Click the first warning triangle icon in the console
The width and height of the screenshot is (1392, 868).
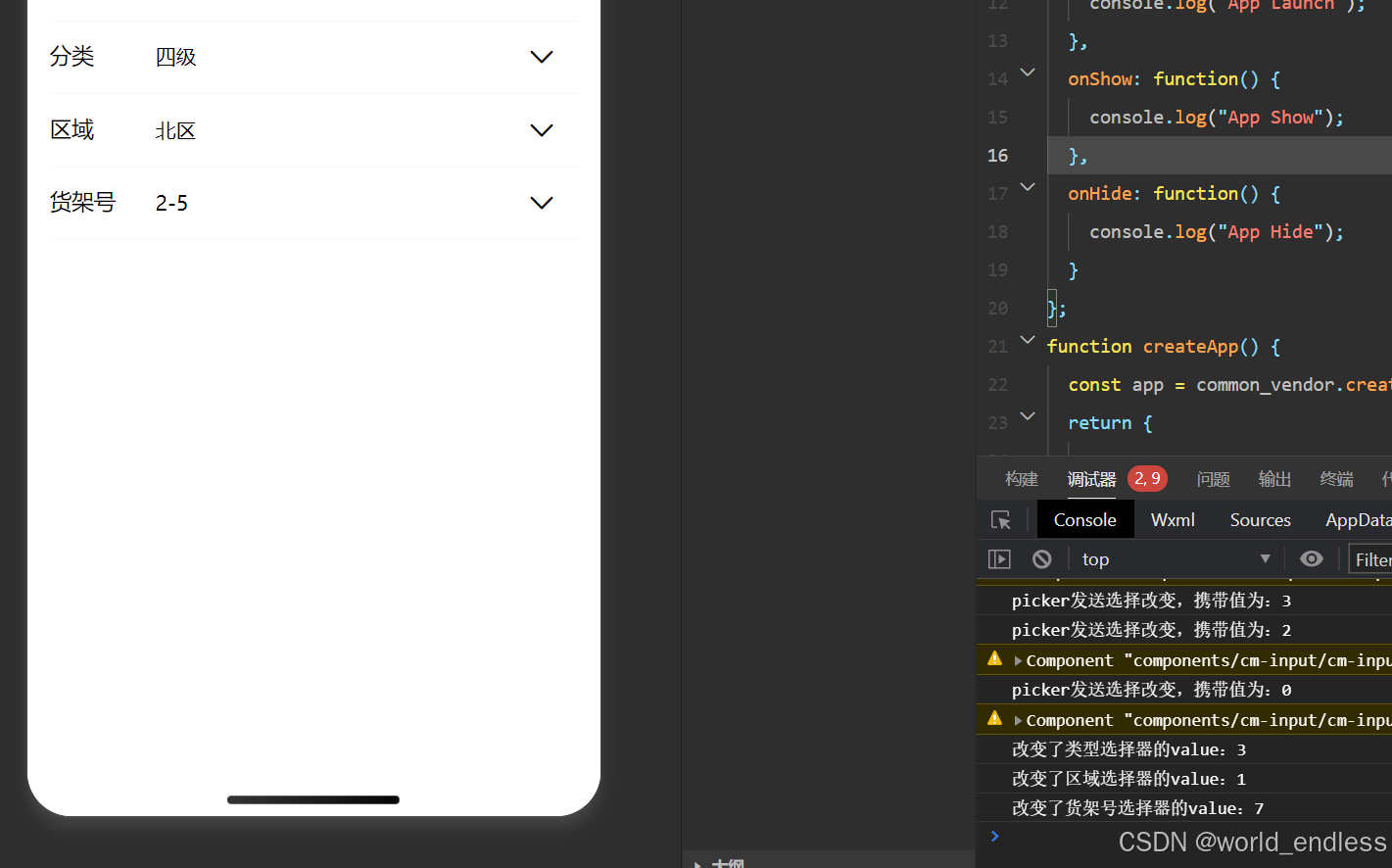(x=995, y=659)
